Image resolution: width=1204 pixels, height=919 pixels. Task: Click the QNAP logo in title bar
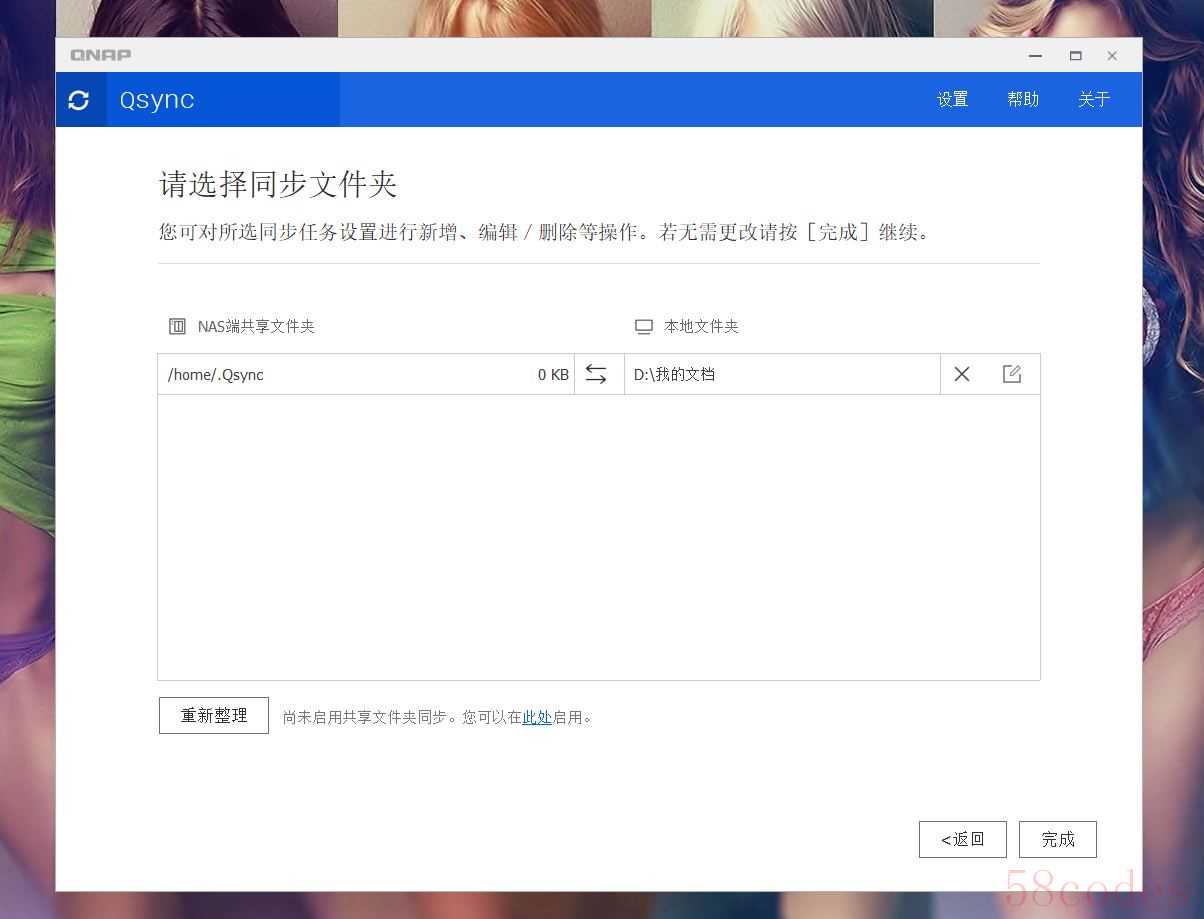100,55
